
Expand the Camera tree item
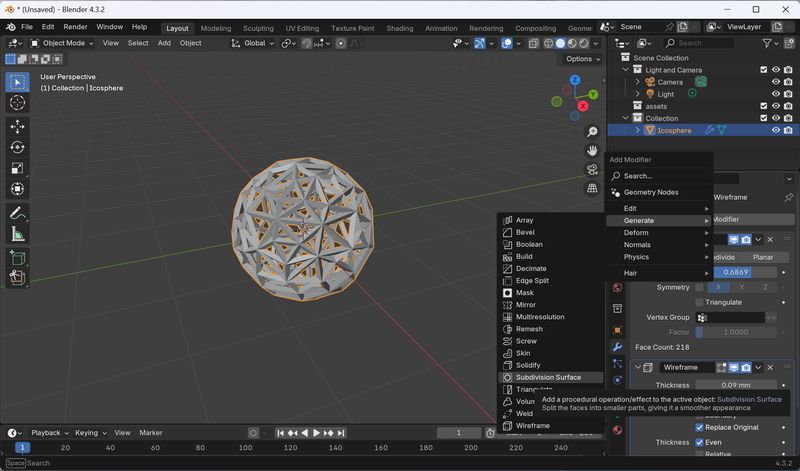click(637, 82)
